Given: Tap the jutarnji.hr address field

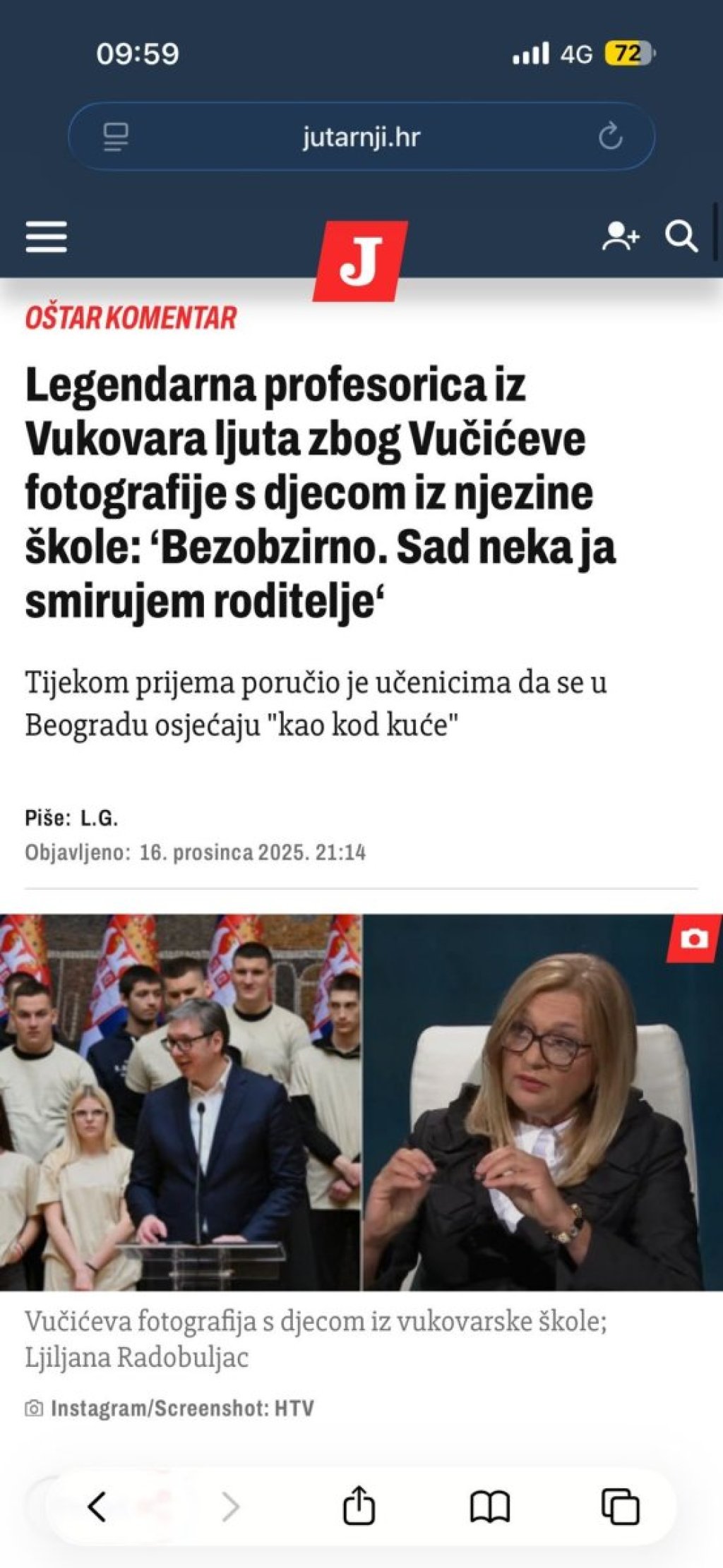Looking at the screenshot, I should click(361, 136).
